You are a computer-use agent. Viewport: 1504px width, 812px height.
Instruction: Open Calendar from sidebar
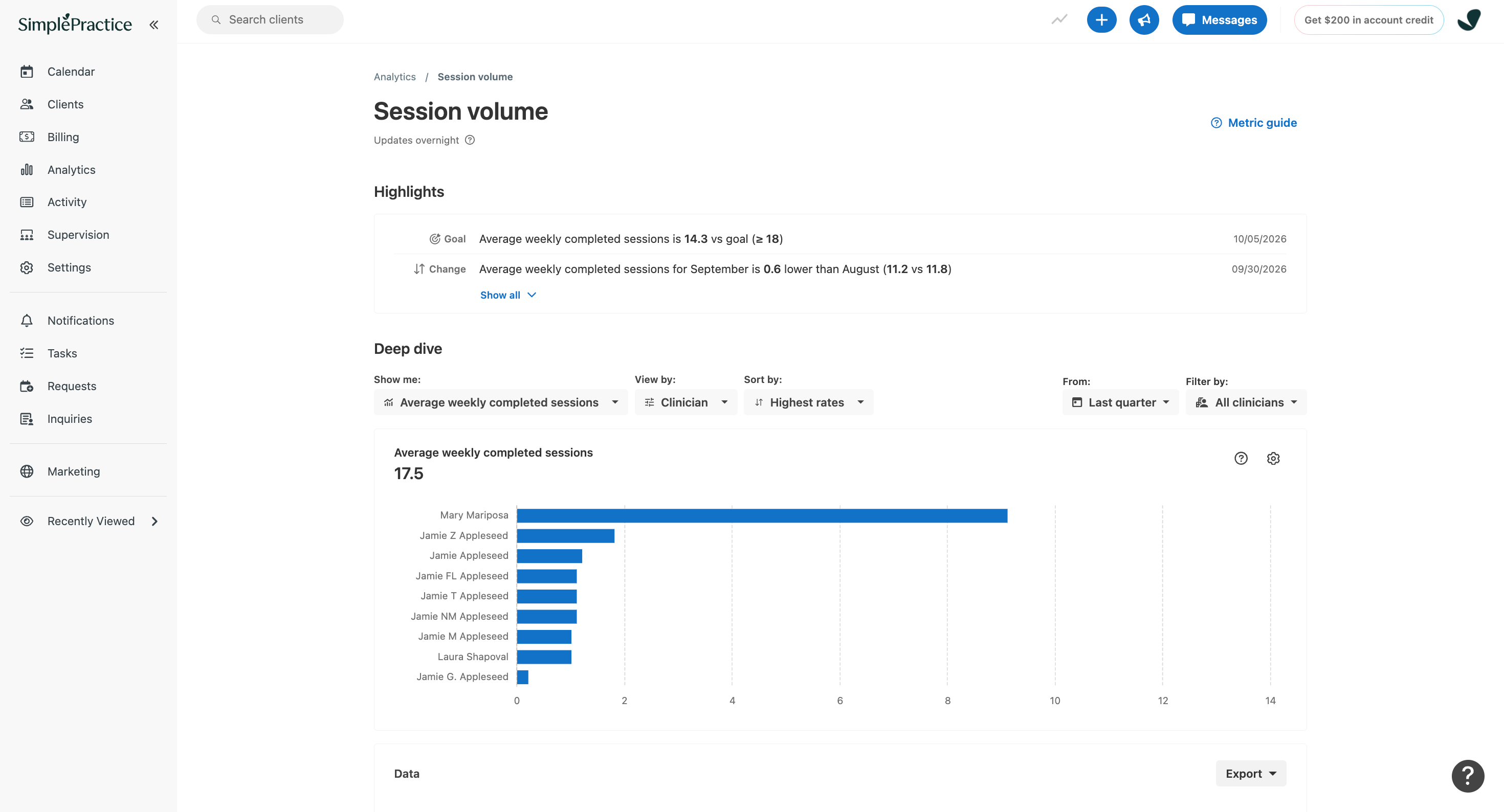pos(71,71)
